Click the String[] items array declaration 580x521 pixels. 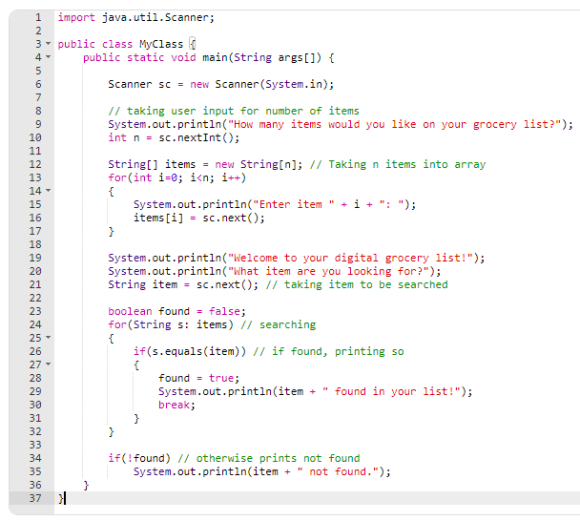[x=205, y=164]
